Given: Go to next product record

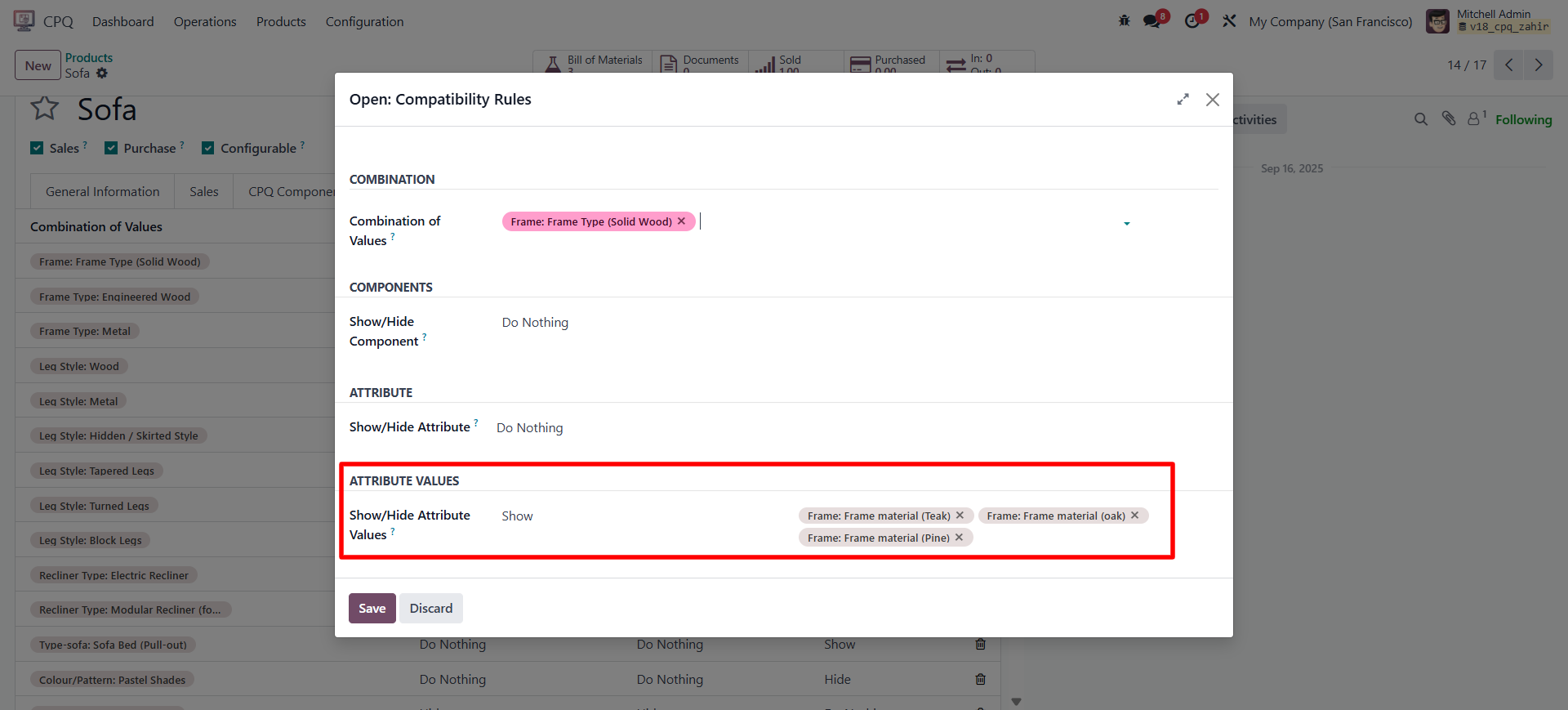Looking at the screenshot, I should tap(1539, 65).
